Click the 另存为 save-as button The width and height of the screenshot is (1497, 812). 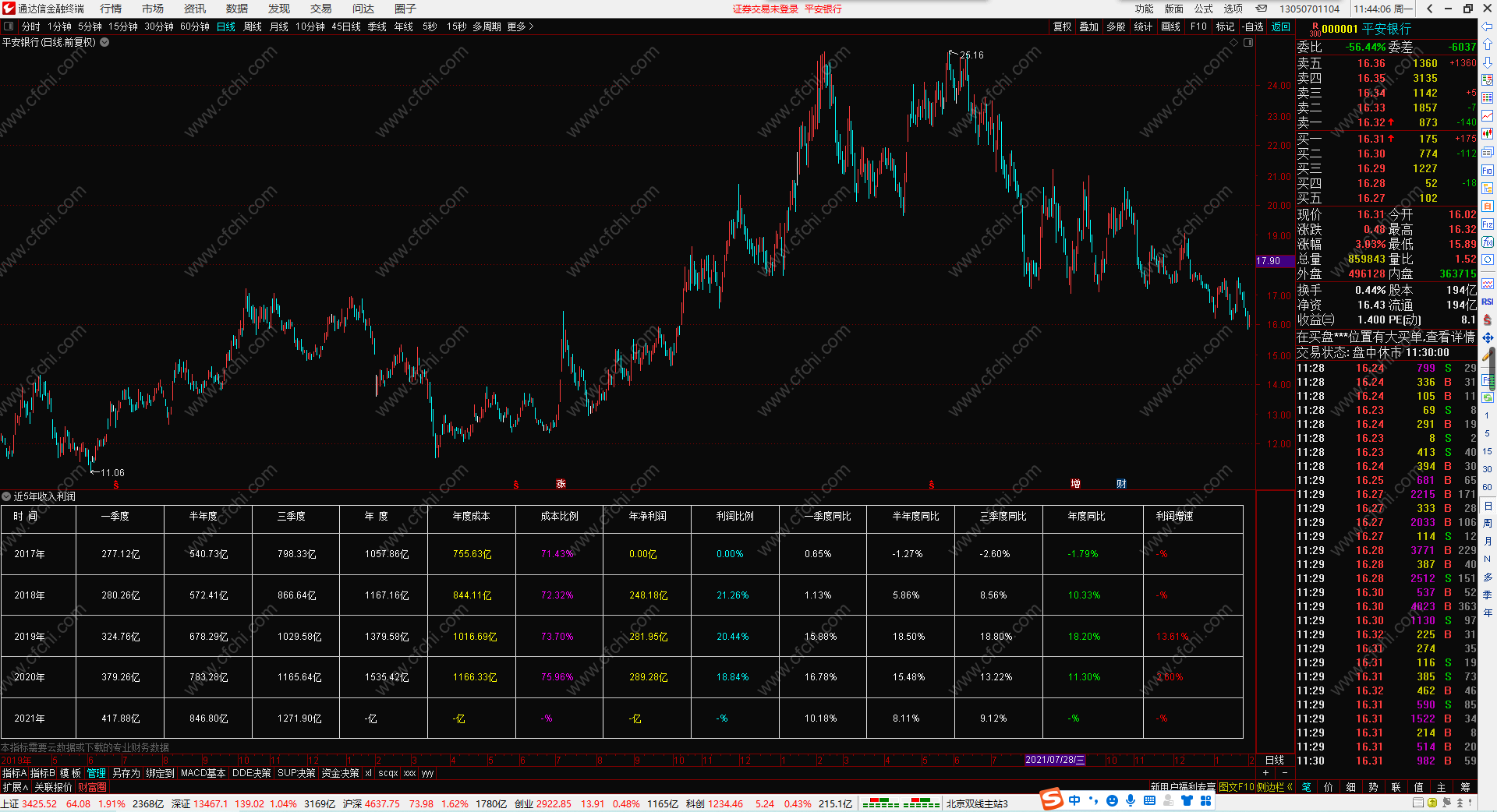pyautogui.click(x=126, y=773)
